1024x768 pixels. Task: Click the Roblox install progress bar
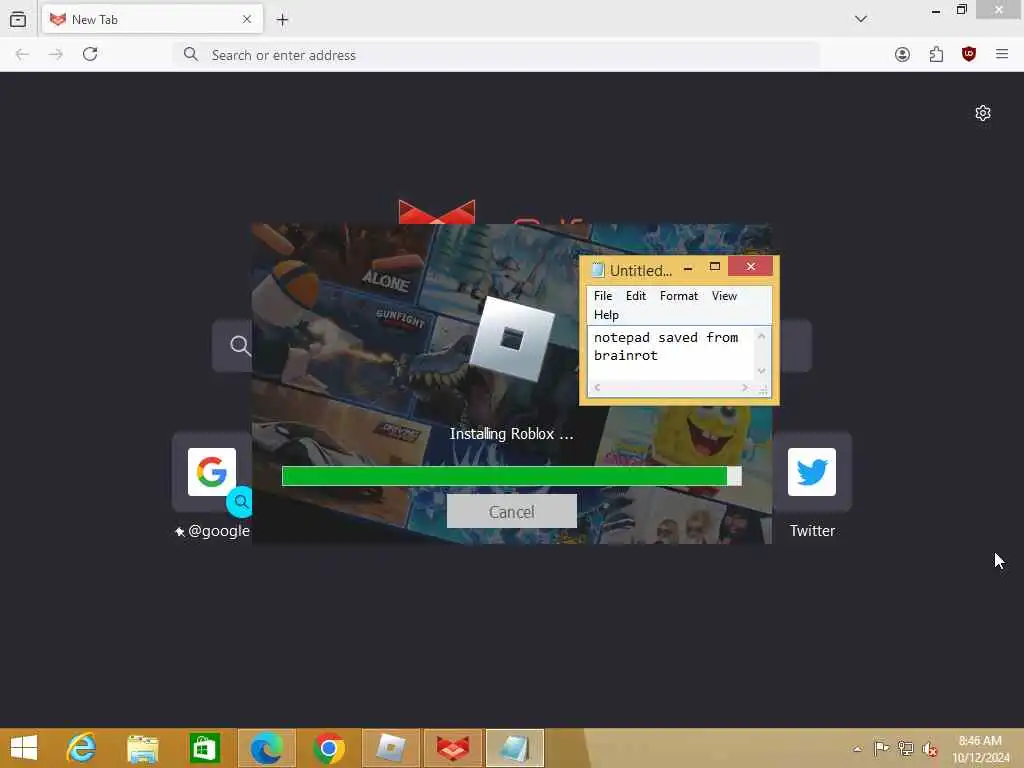point(511,476)
